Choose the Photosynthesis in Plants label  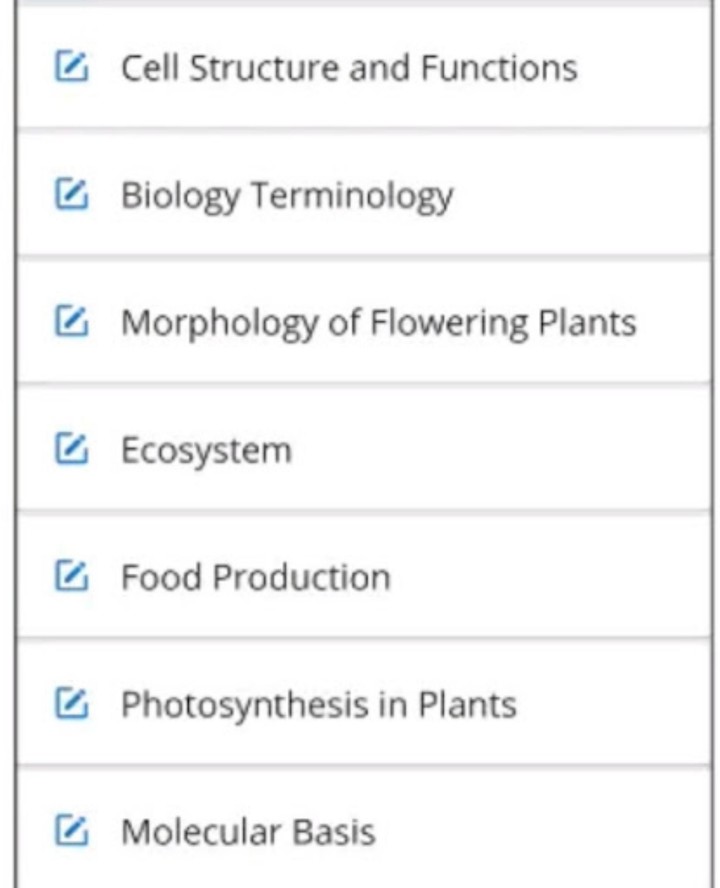318,705
